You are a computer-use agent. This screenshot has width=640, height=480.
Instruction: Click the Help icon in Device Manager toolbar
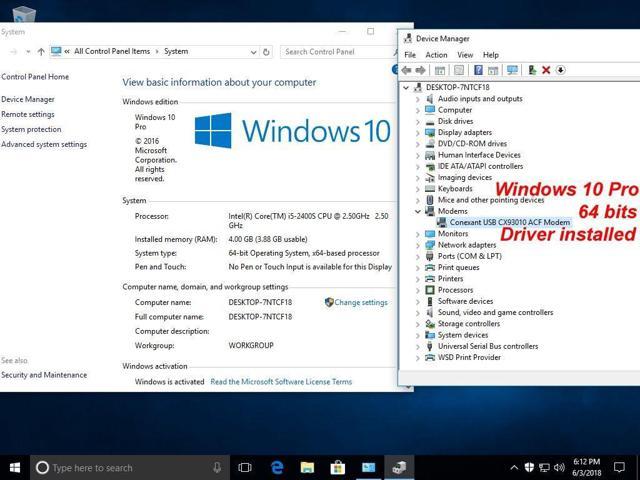(x=478, y=70)
